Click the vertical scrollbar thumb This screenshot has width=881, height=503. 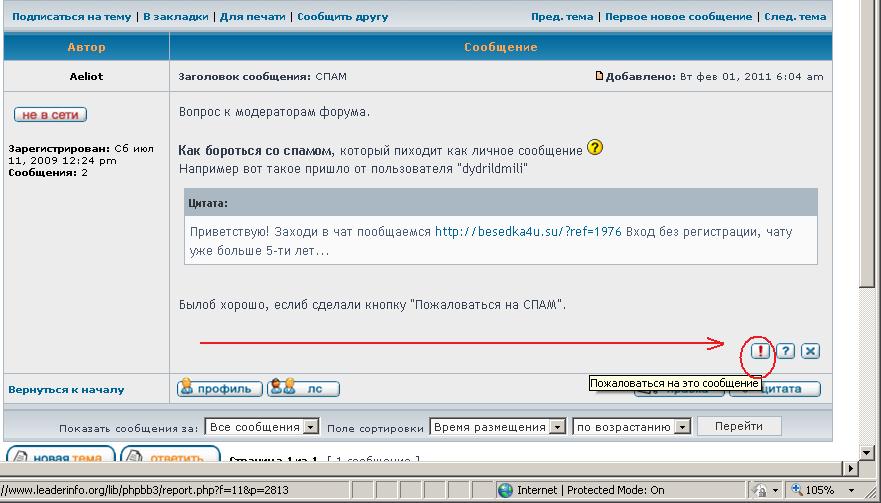(x=866, y=143)
